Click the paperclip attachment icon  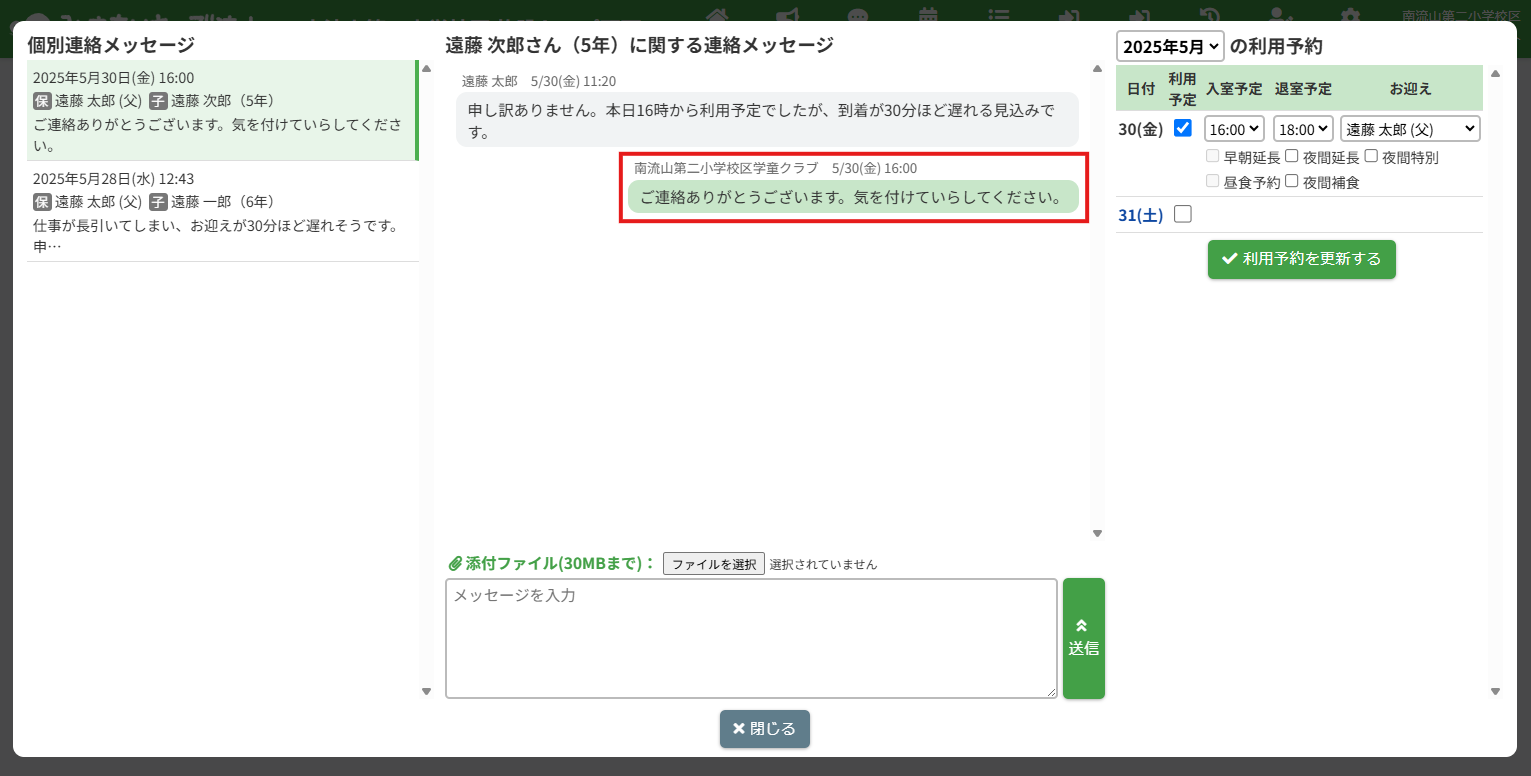454,563
